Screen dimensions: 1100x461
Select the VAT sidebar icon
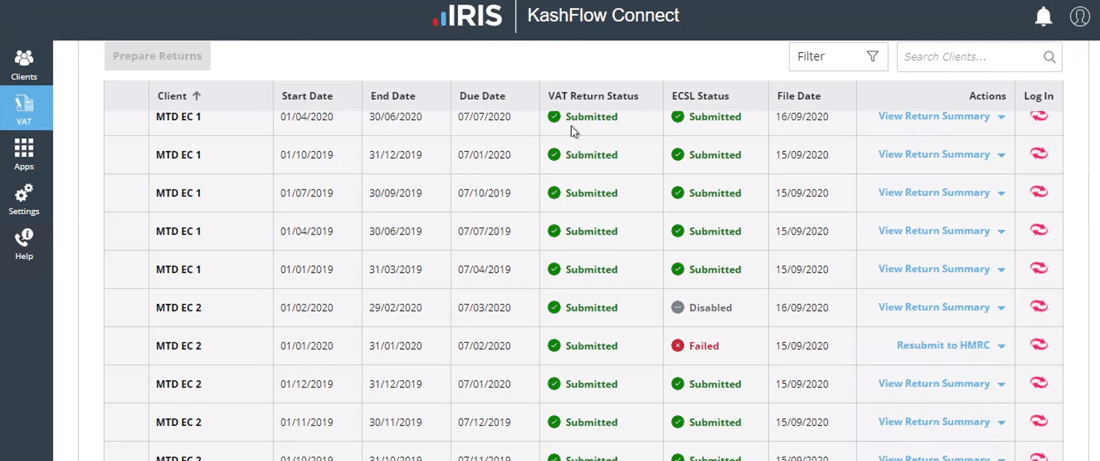pyautogui.click(x=24, y=108)
